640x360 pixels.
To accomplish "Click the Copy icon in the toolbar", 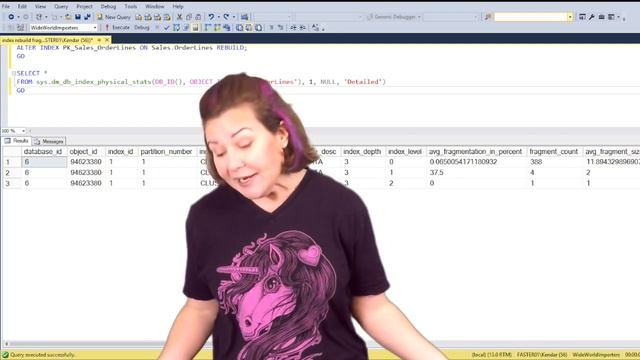I will pyautogui.click(x=189, y=17).
